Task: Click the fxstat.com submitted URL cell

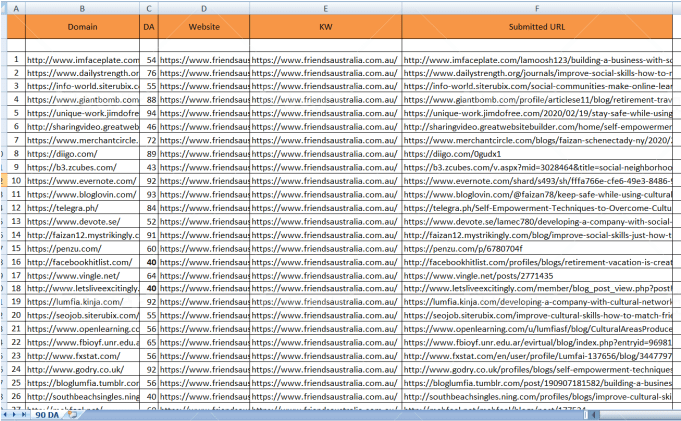Action: [537, 355]
